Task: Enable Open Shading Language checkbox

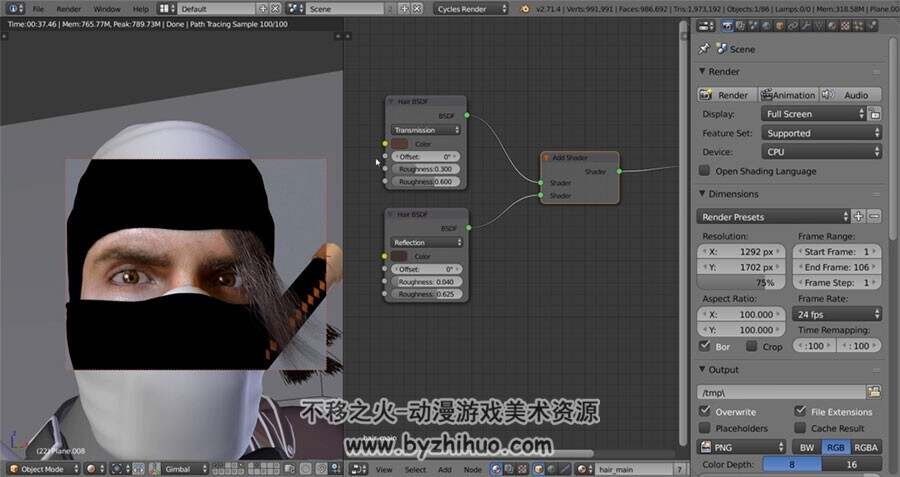Action: tap(704, 170)
